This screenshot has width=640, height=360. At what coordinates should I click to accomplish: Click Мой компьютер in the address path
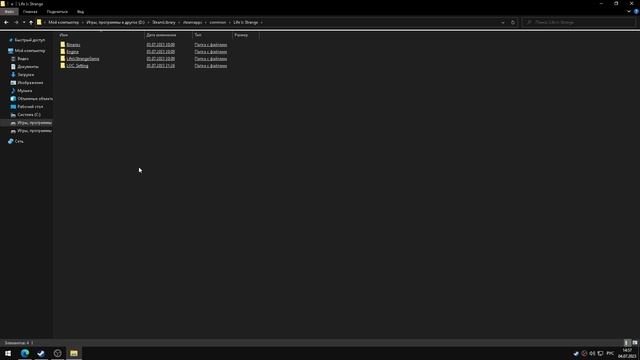click(64, 22)
